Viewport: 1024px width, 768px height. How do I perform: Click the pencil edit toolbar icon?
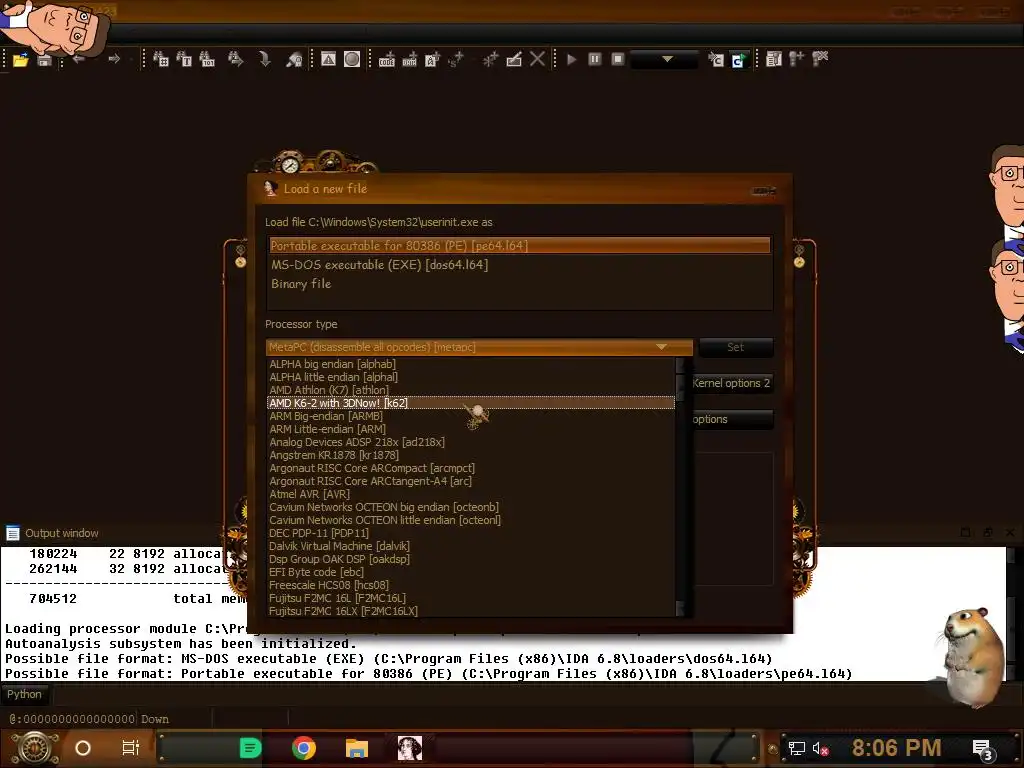pos(514,59)
